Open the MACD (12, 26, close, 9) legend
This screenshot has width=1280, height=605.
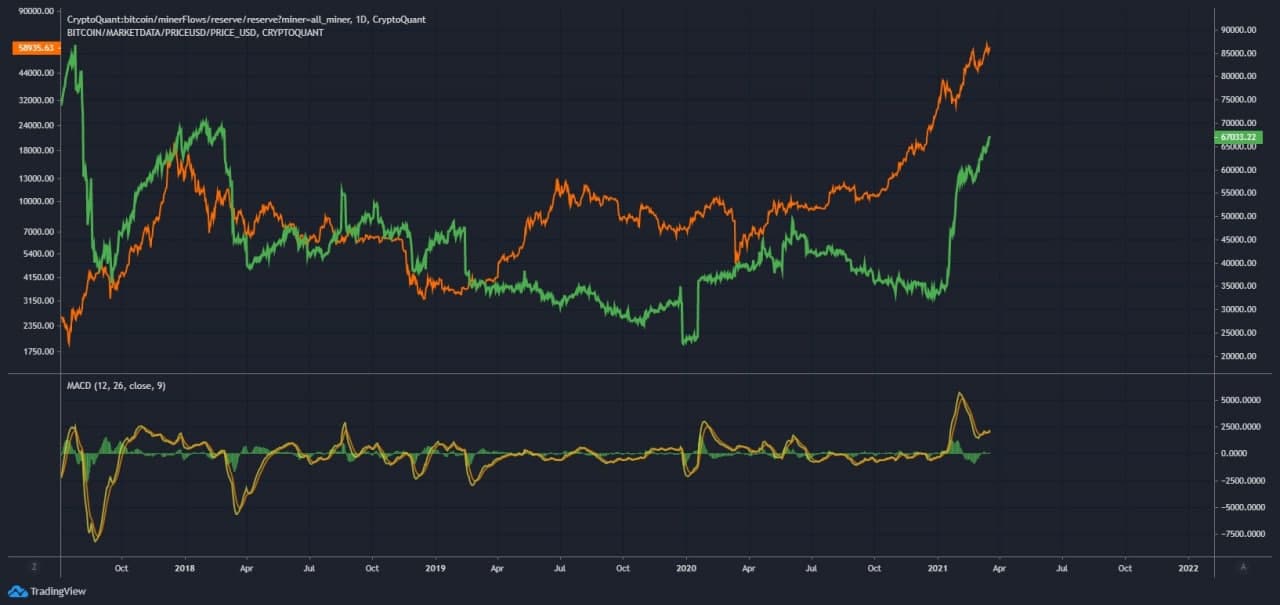click(x=116, y=387)
